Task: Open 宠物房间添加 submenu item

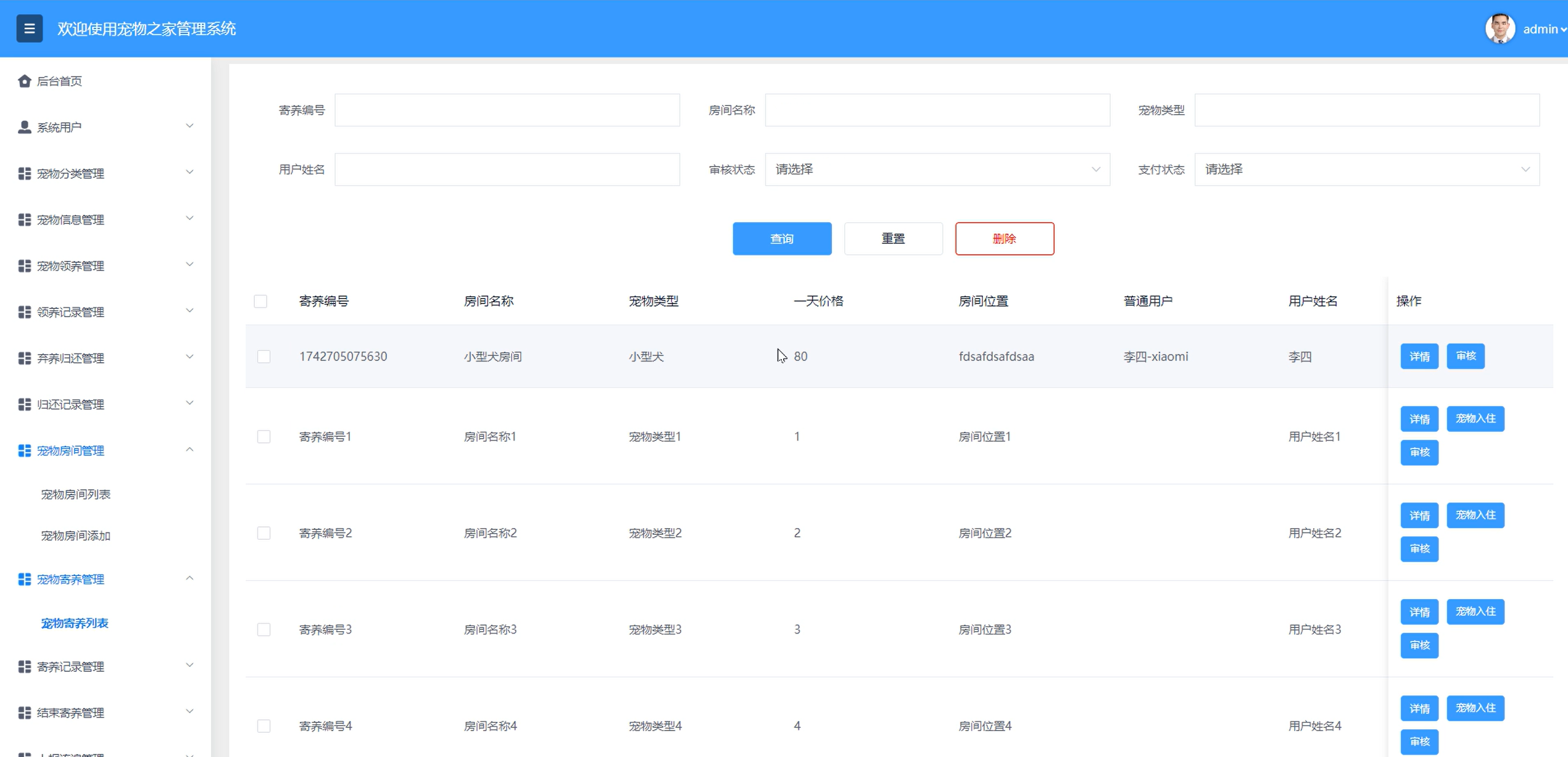Action: 76,536
